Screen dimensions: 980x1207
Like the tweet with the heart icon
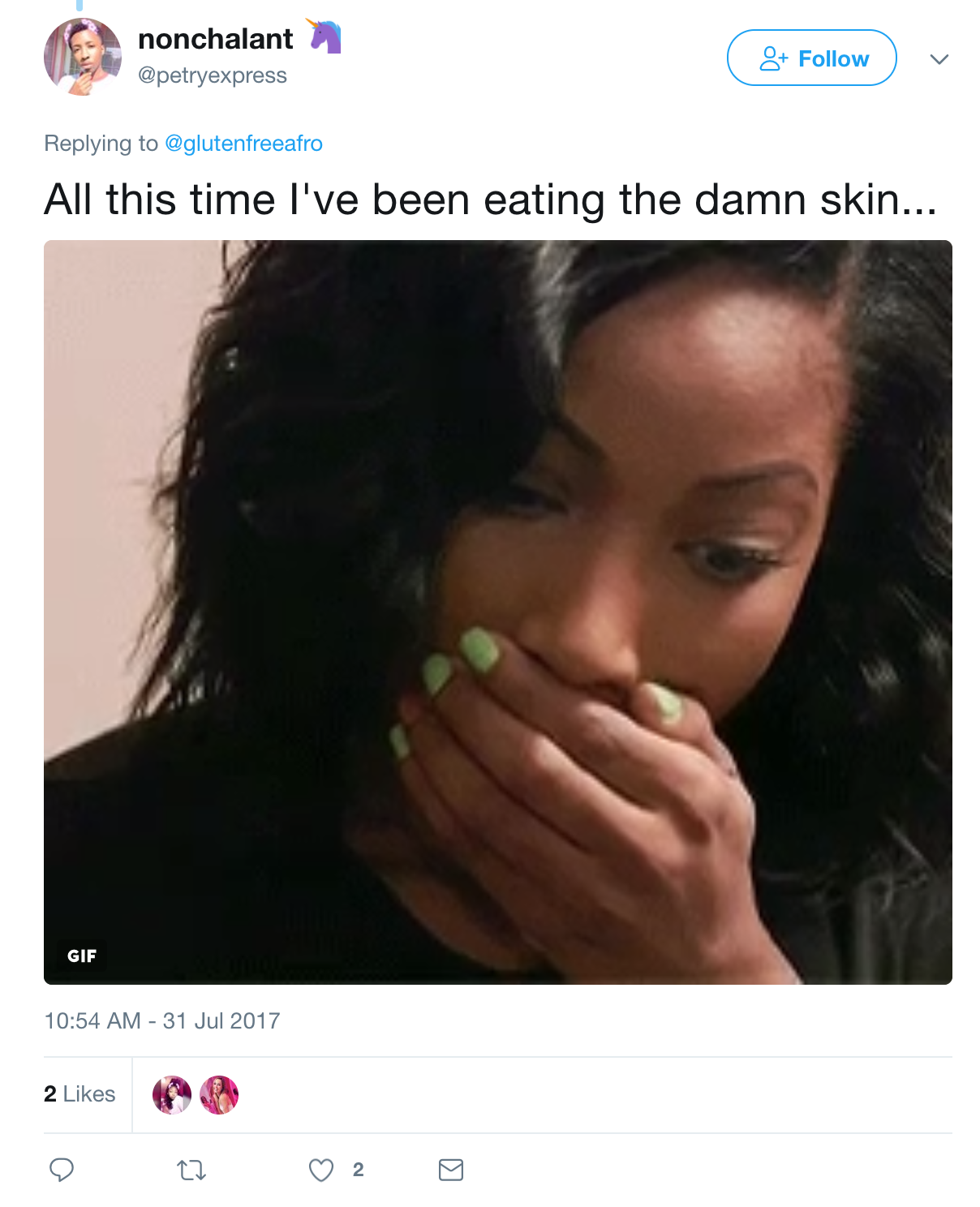(321, 1170)
